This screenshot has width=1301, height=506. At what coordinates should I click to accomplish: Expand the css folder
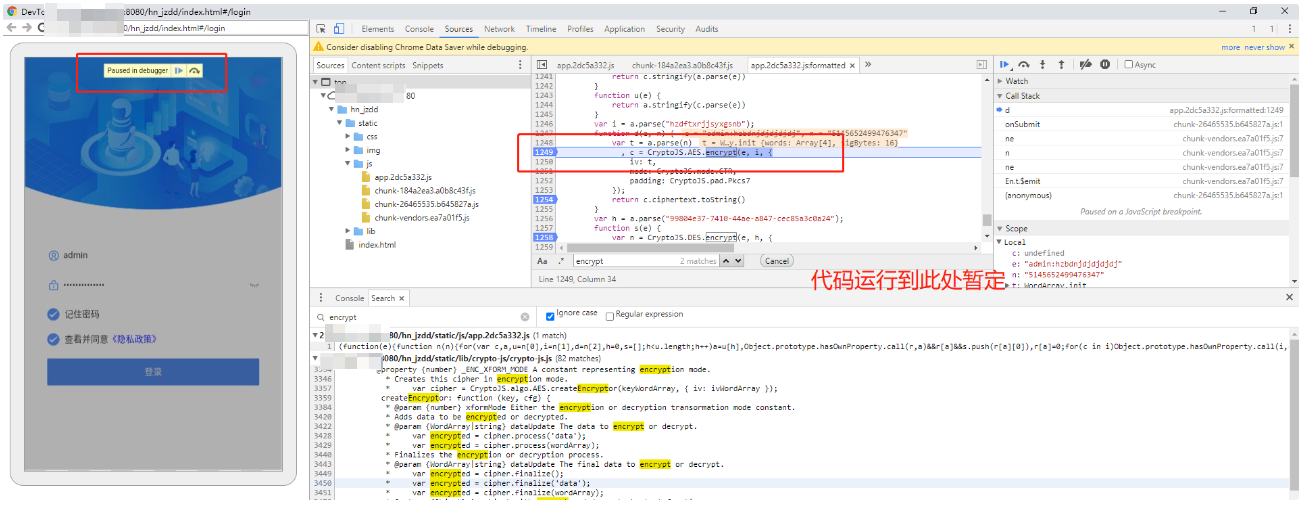(x=348, y=136)
